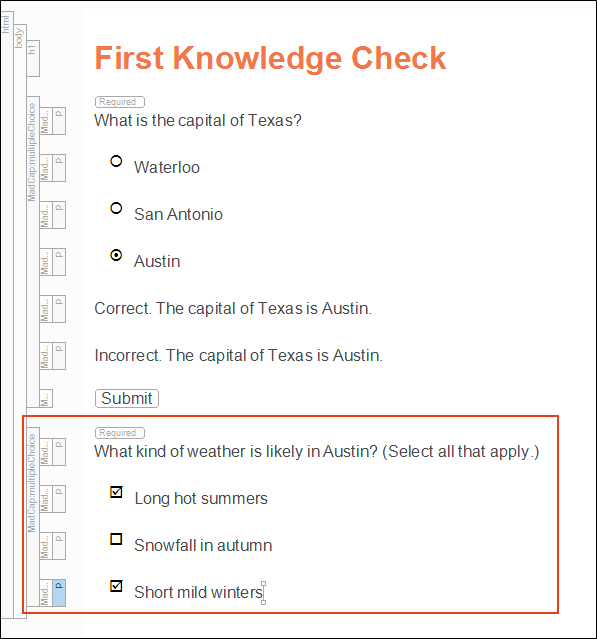This screenshot has width=597, height=639.
Task: Select the first MadCap:multipleChoice structure bar
Action: [33, 251]
